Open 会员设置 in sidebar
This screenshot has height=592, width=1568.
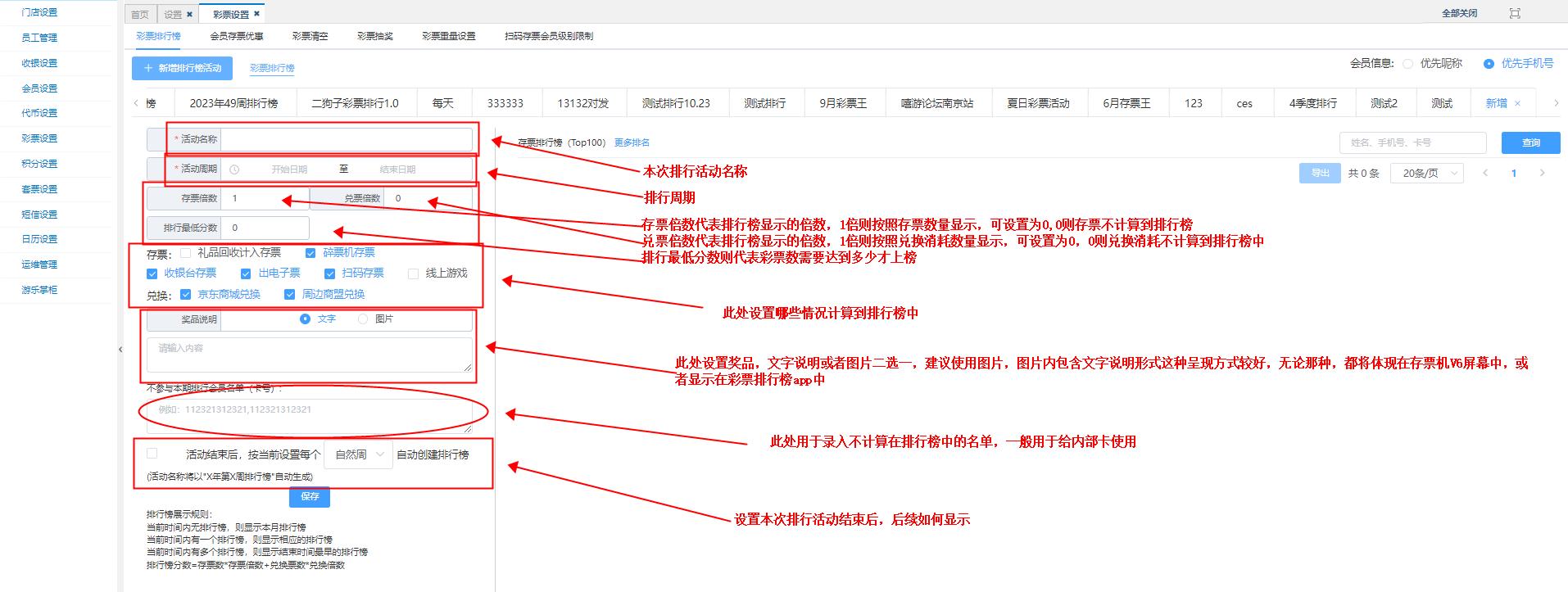(x=39, y=88)
